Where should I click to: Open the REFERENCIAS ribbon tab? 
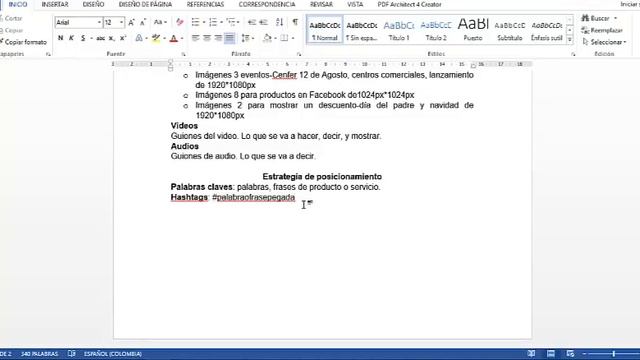[x=205, y=4]
